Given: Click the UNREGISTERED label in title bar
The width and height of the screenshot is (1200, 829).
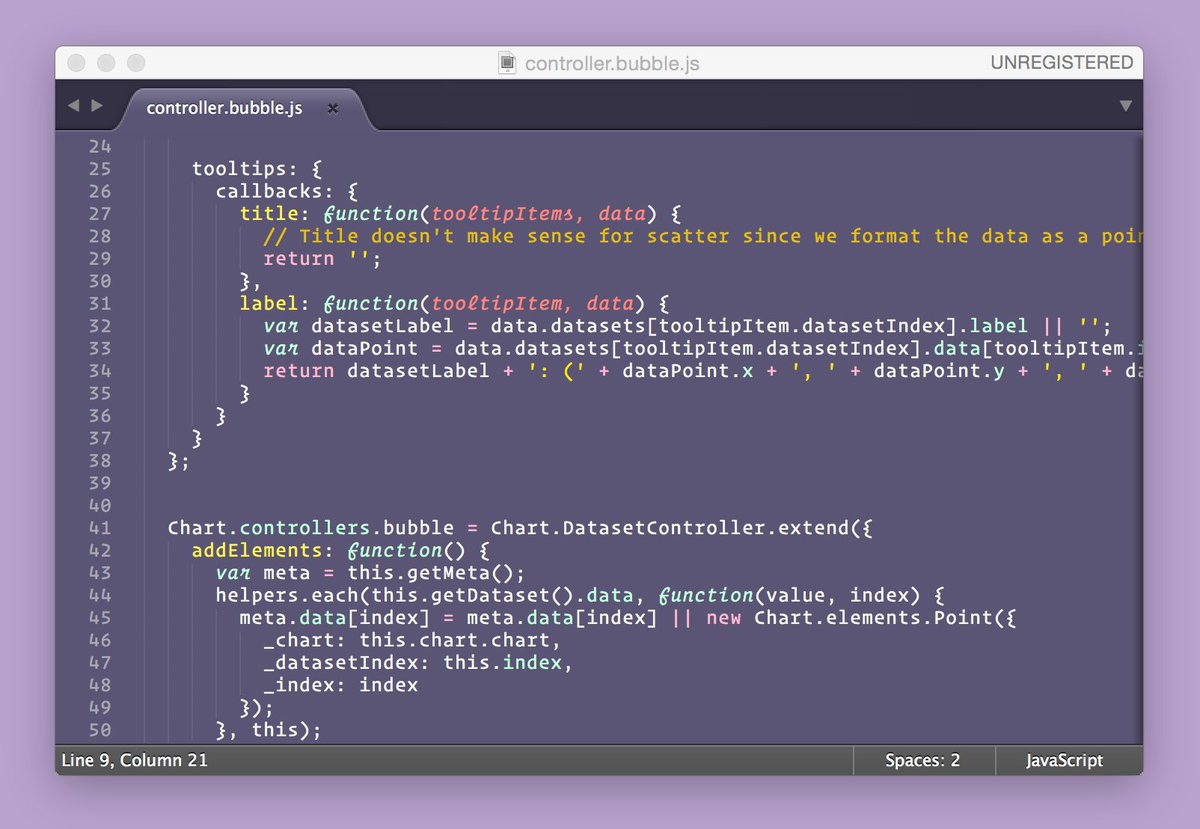Looking at the screenshot, I should 1062,63.
